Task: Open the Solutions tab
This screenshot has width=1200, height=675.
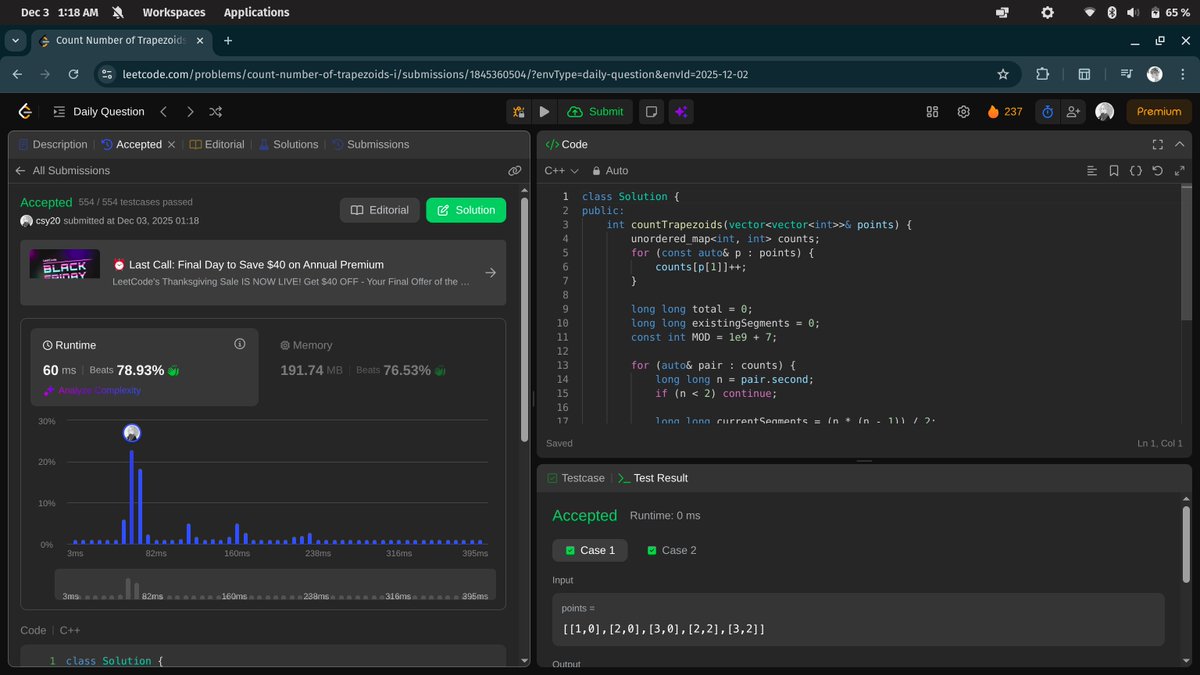Action: 288,144
